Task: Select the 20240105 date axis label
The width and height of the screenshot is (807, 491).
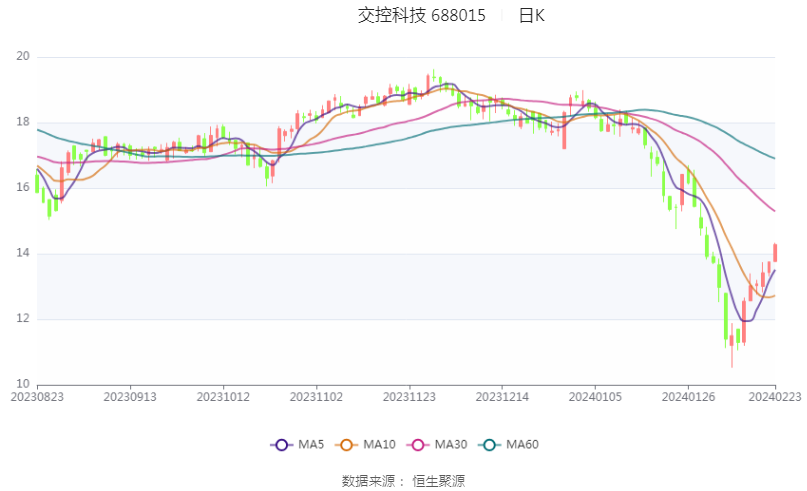Action: 595,397
